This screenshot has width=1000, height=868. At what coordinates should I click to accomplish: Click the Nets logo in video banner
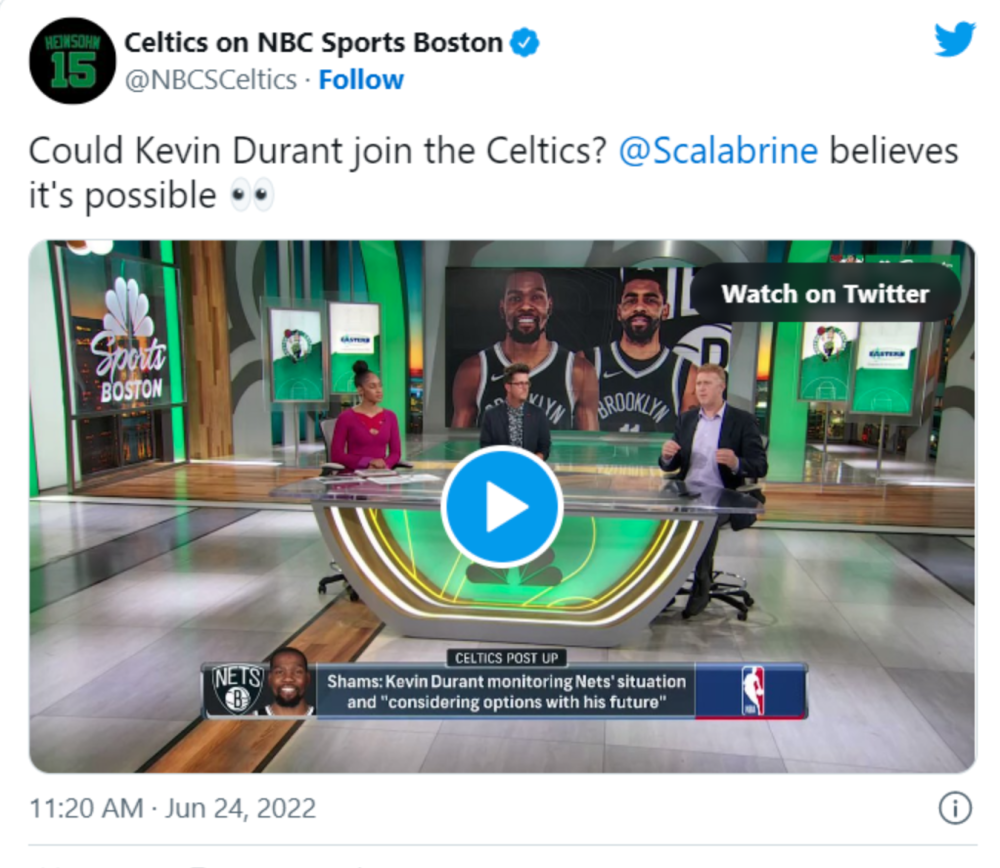tap(236, 689)
